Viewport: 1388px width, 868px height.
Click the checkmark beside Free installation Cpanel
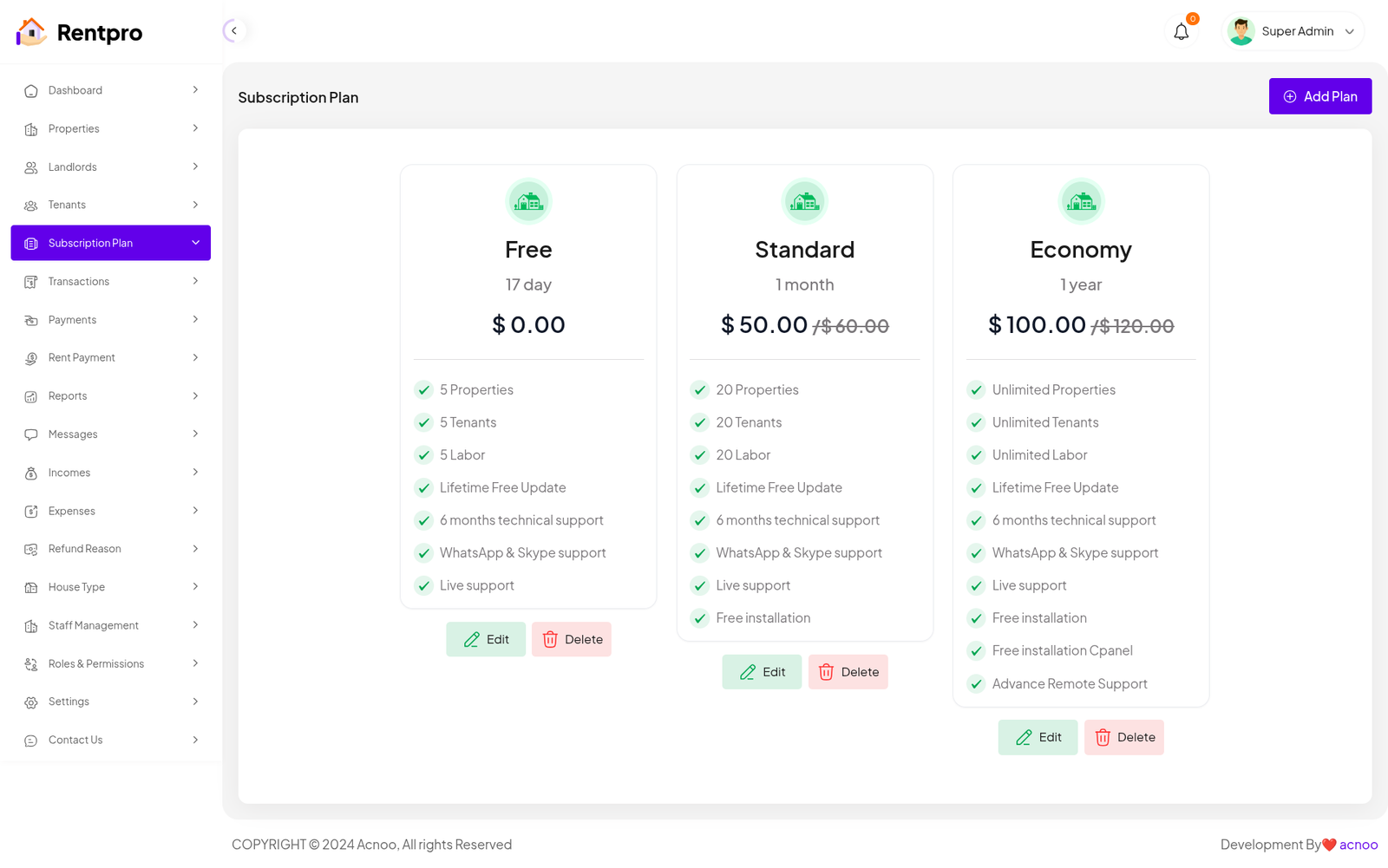pyautogui.click(x=976, y=651)
